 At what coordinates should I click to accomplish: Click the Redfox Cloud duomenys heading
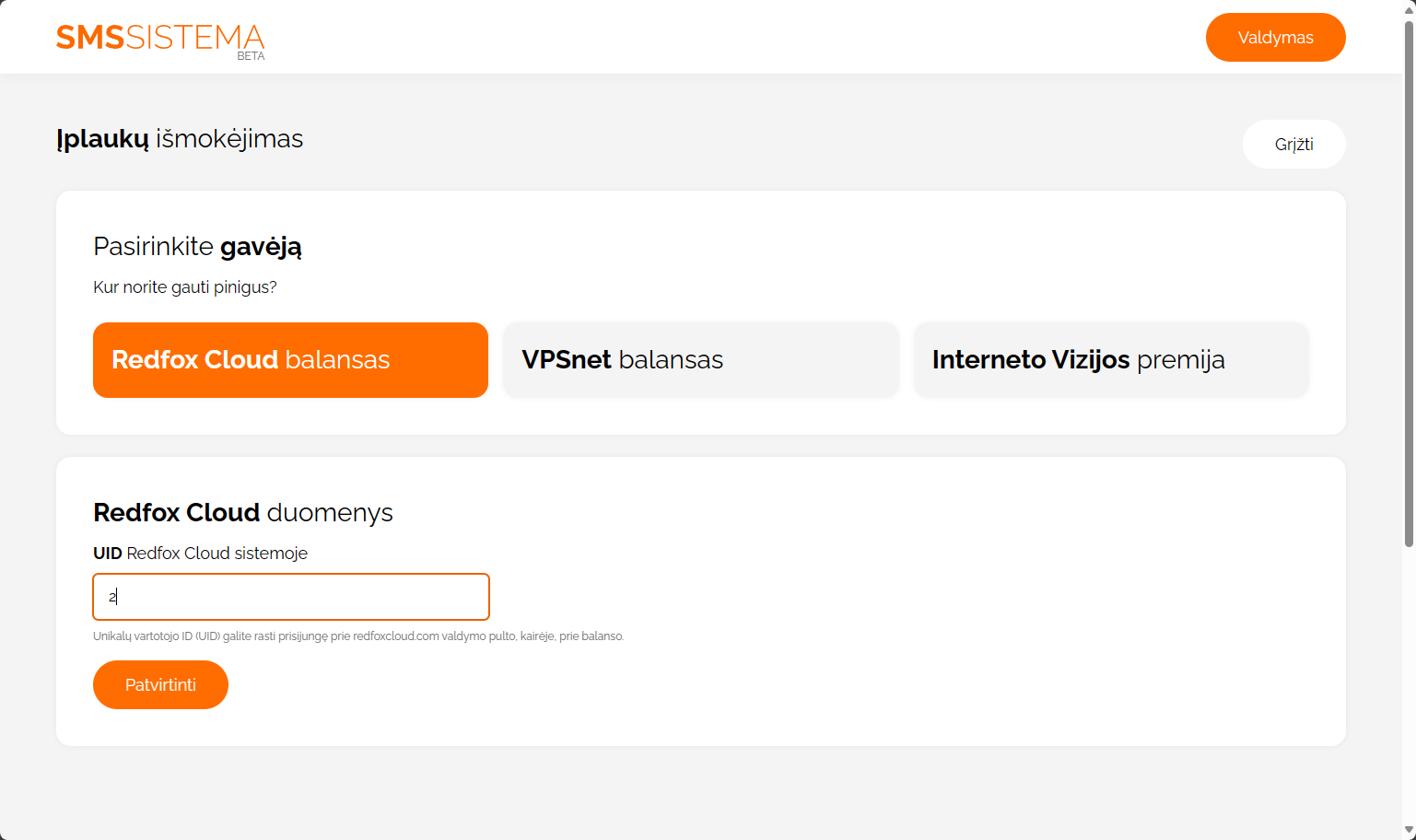(x=243, y=513)
